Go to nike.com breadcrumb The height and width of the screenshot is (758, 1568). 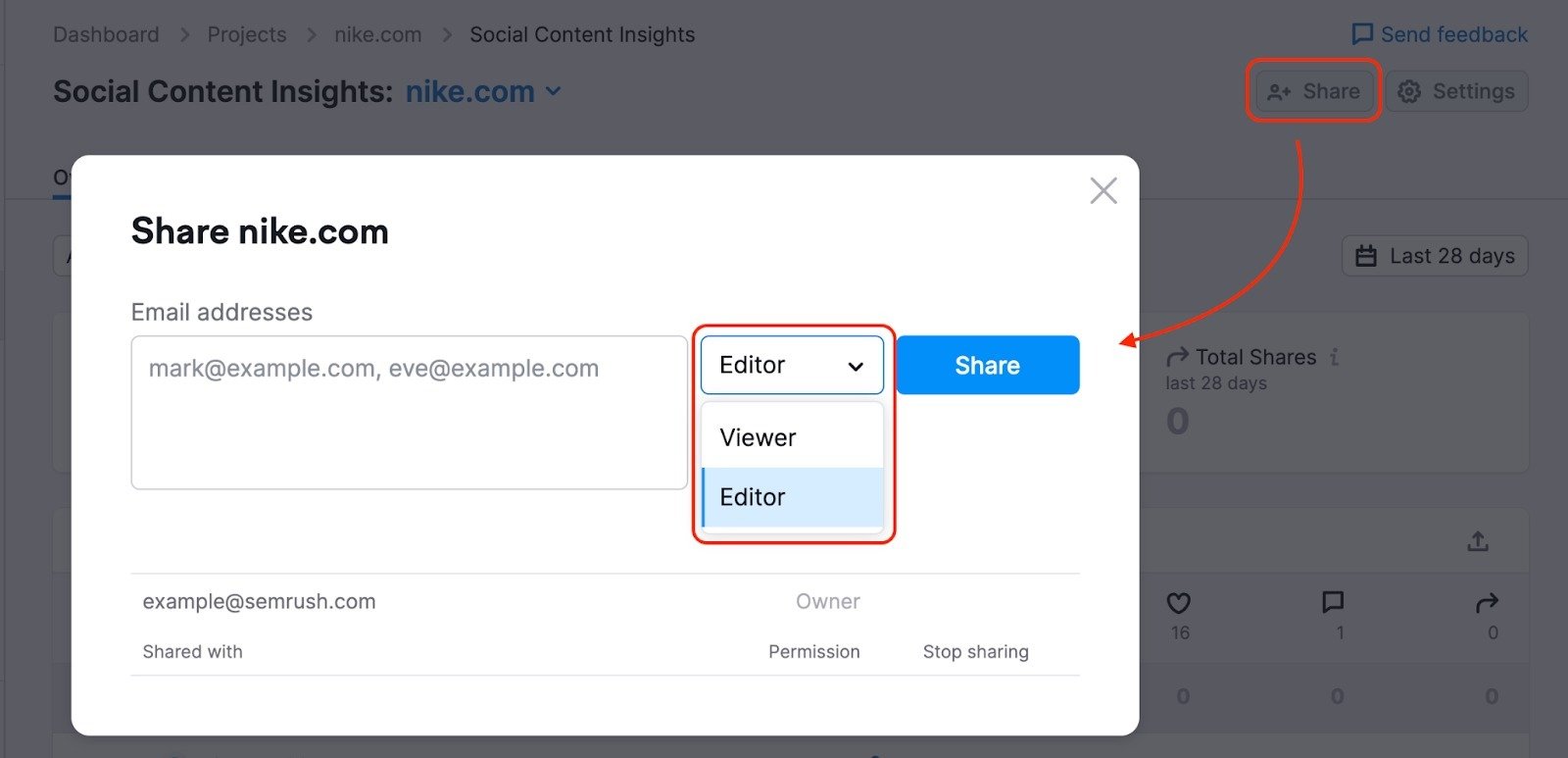[378, 34]
